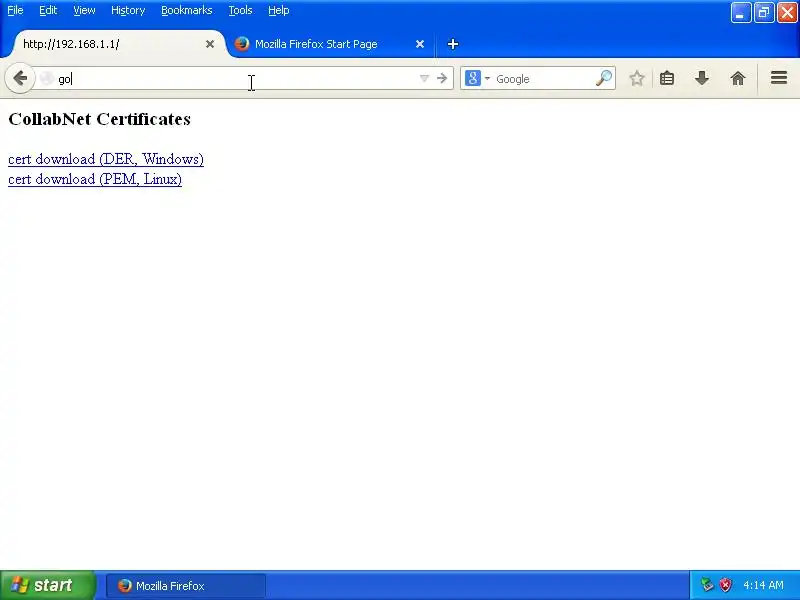800x600 pixels.
Task: Open a new tab with plus button
Action: click(x=453, y=44)
